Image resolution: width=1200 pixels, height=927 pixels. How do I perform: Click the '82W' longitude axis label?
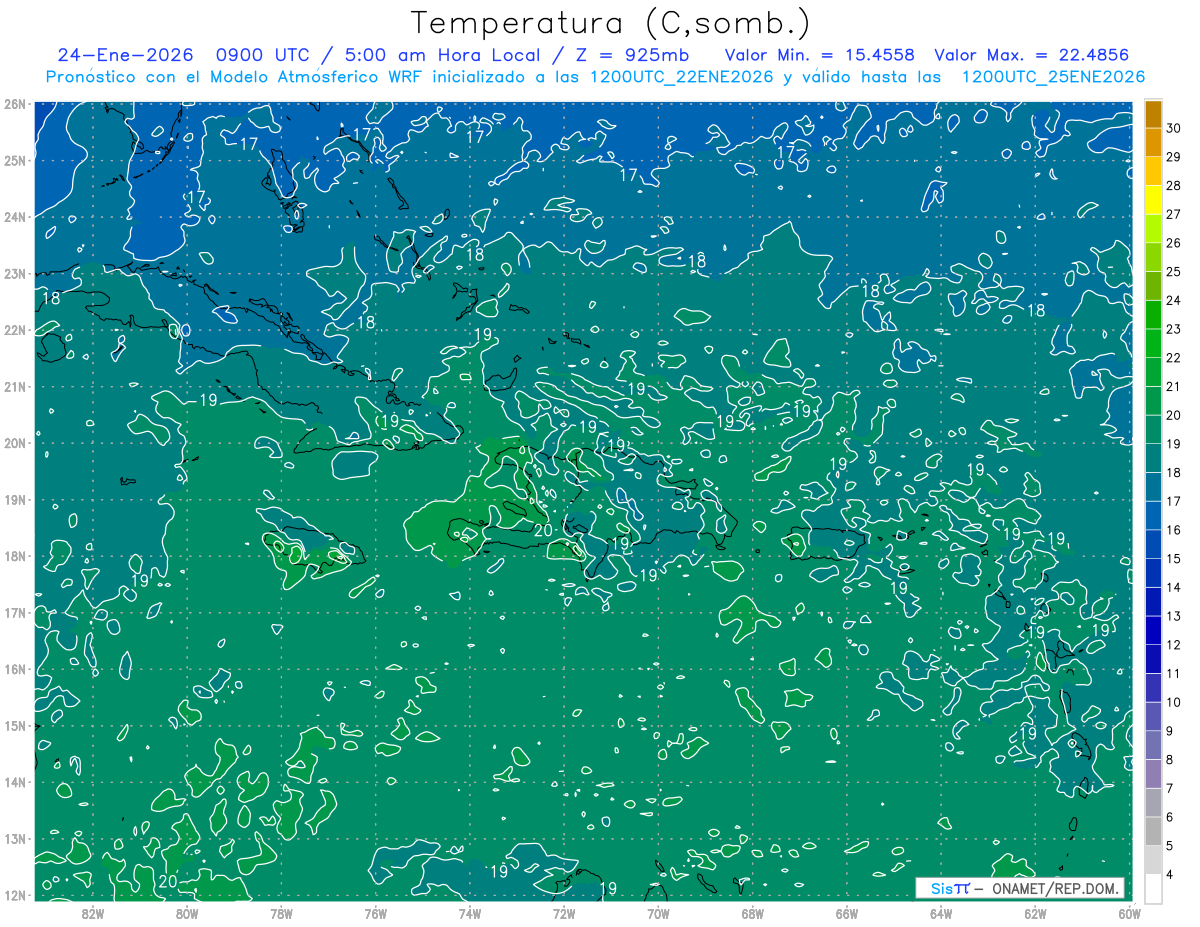tap(93, 913)
